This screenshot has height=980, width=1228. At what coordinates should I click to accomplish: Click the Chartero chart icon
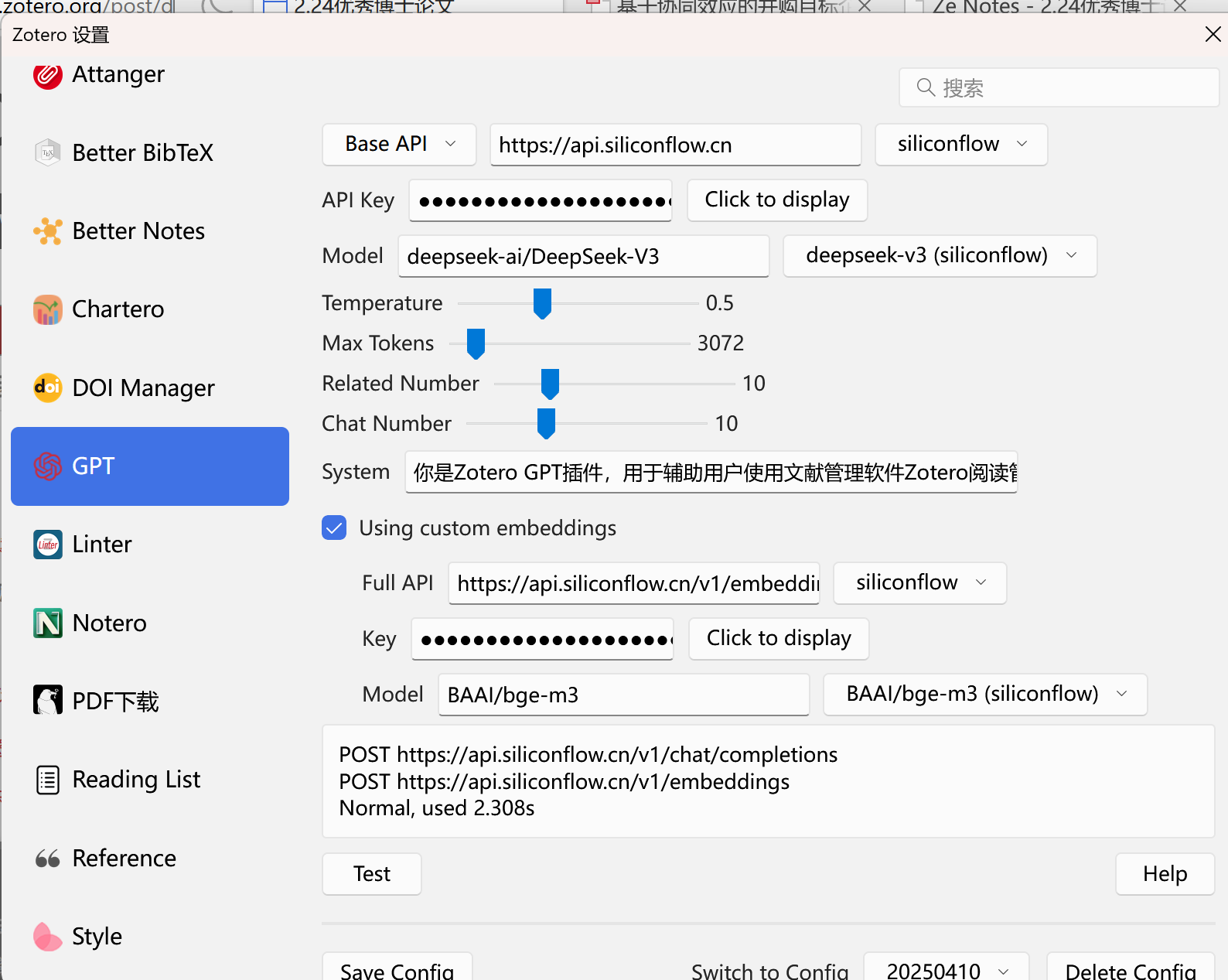coord(48,309)
